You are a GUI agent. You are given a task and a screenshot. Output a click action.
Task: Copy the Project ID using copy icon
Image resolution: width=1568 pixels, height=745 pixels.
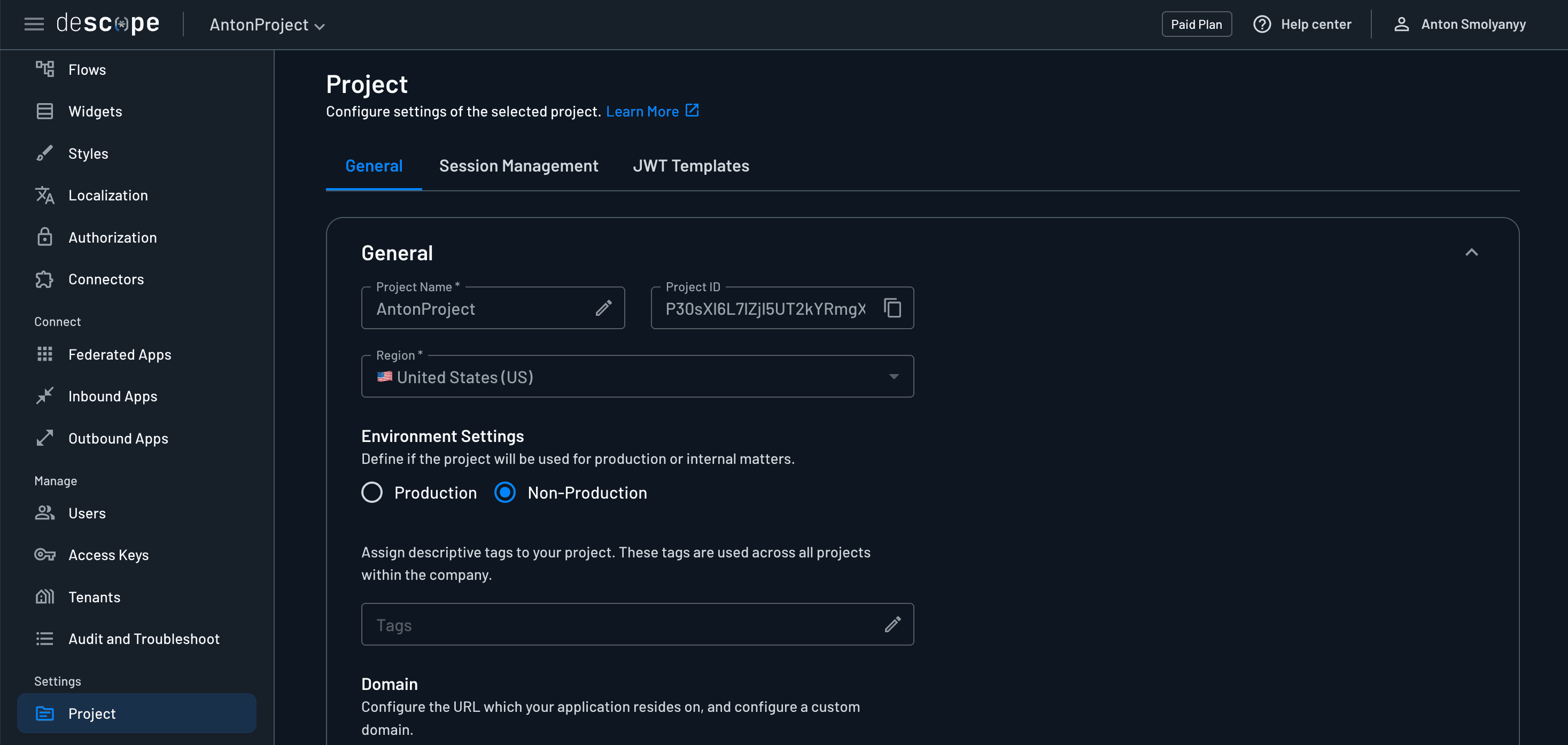892,308
